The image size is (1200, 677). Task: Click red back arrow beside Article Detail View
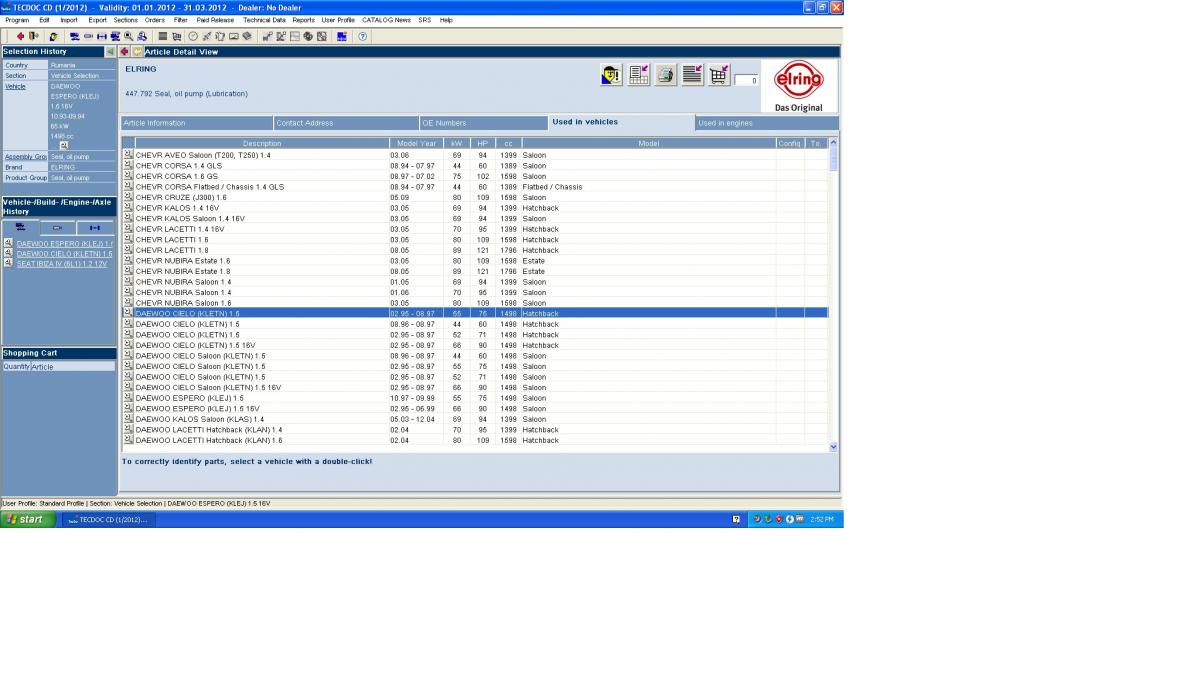[x=125, y=51]
